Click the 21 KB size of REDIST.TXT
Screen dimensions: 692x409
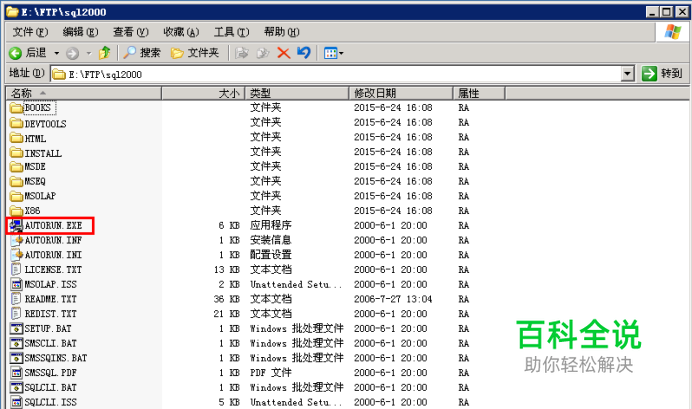(226, 314)
